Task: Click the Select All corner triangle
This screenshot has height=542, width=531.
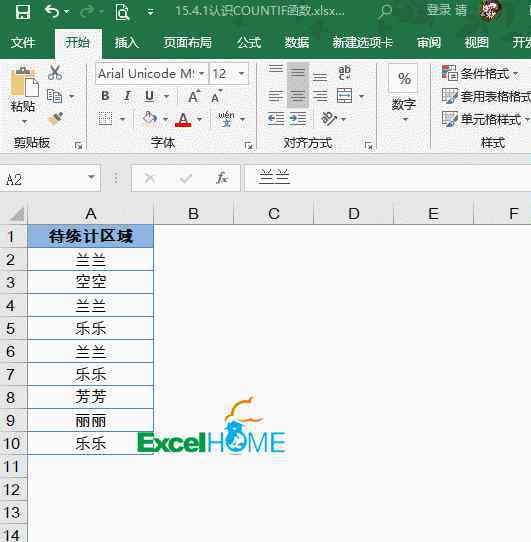Action: 16,214
